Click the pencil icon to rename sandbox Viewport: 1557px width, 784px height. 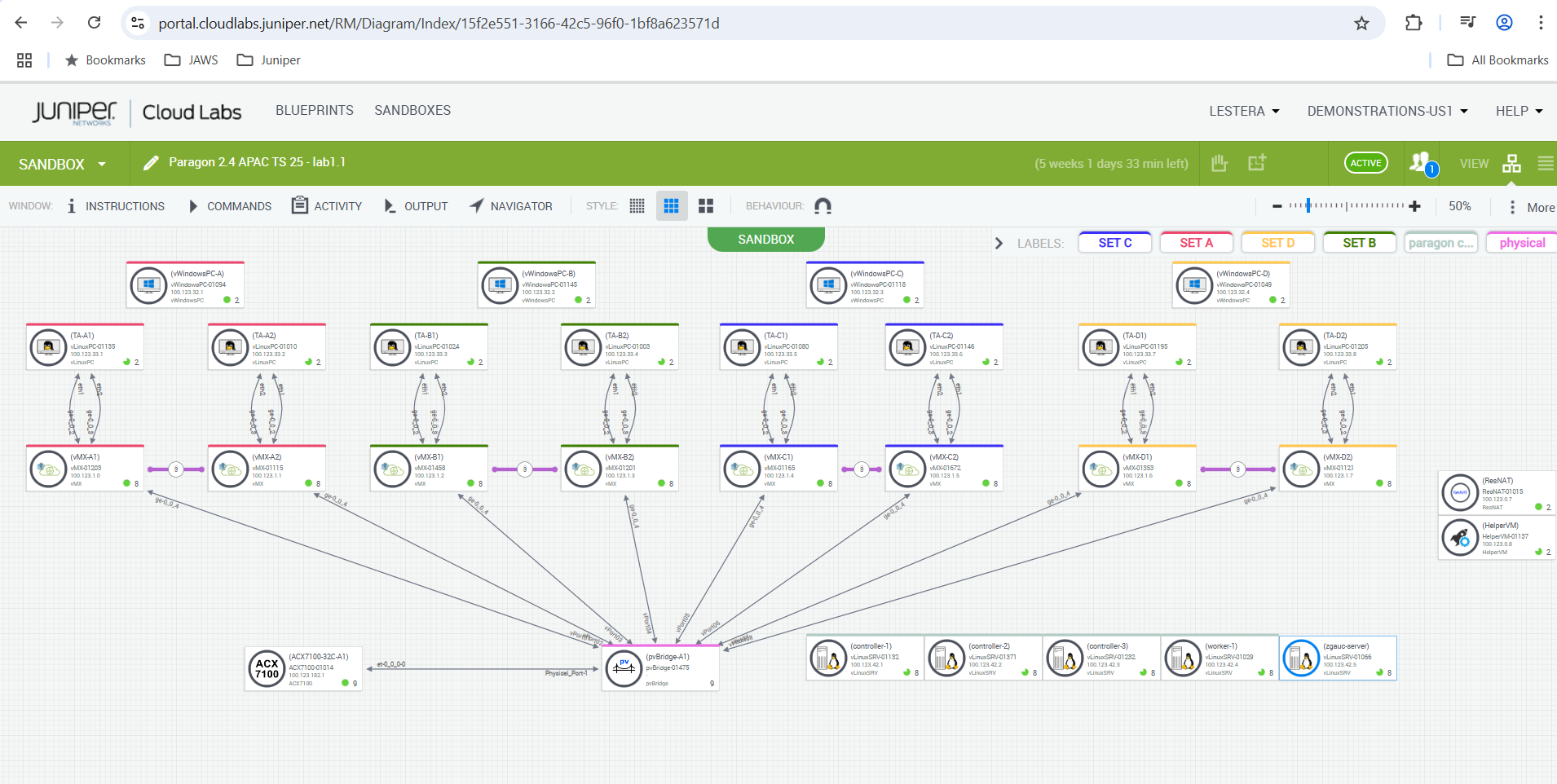[151, 163]
